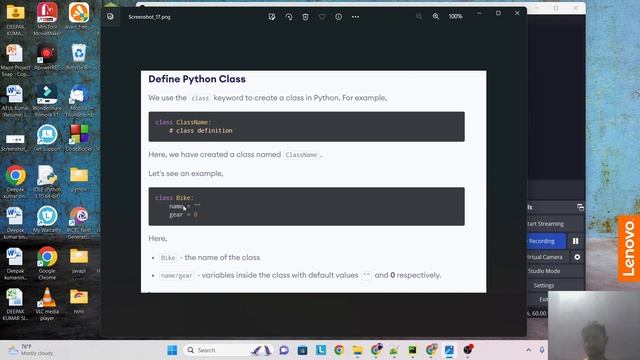Click the OBS Recording button
This screenshot has width=640, height=360.
tap(546, 241)
